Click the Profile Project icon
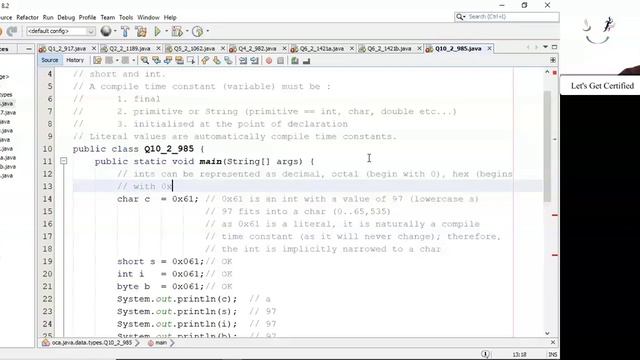This screenshot has width=640, height=360. (x=197, y=31)
